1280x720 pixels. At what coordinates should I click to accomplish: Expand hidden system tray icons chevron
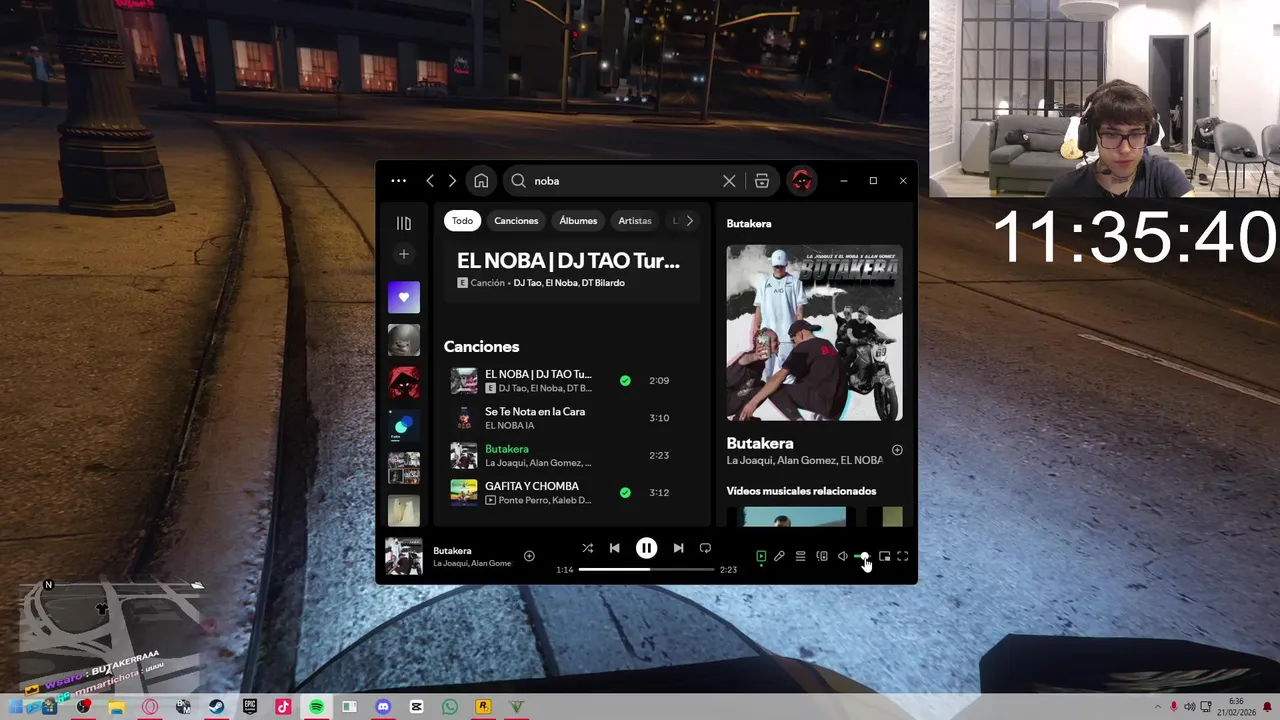[1156, 707]
